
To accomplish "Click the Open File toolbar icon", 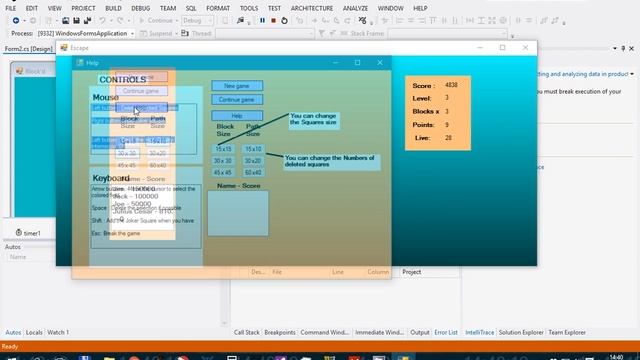I will pyautogui.click(x=65, y=20).
